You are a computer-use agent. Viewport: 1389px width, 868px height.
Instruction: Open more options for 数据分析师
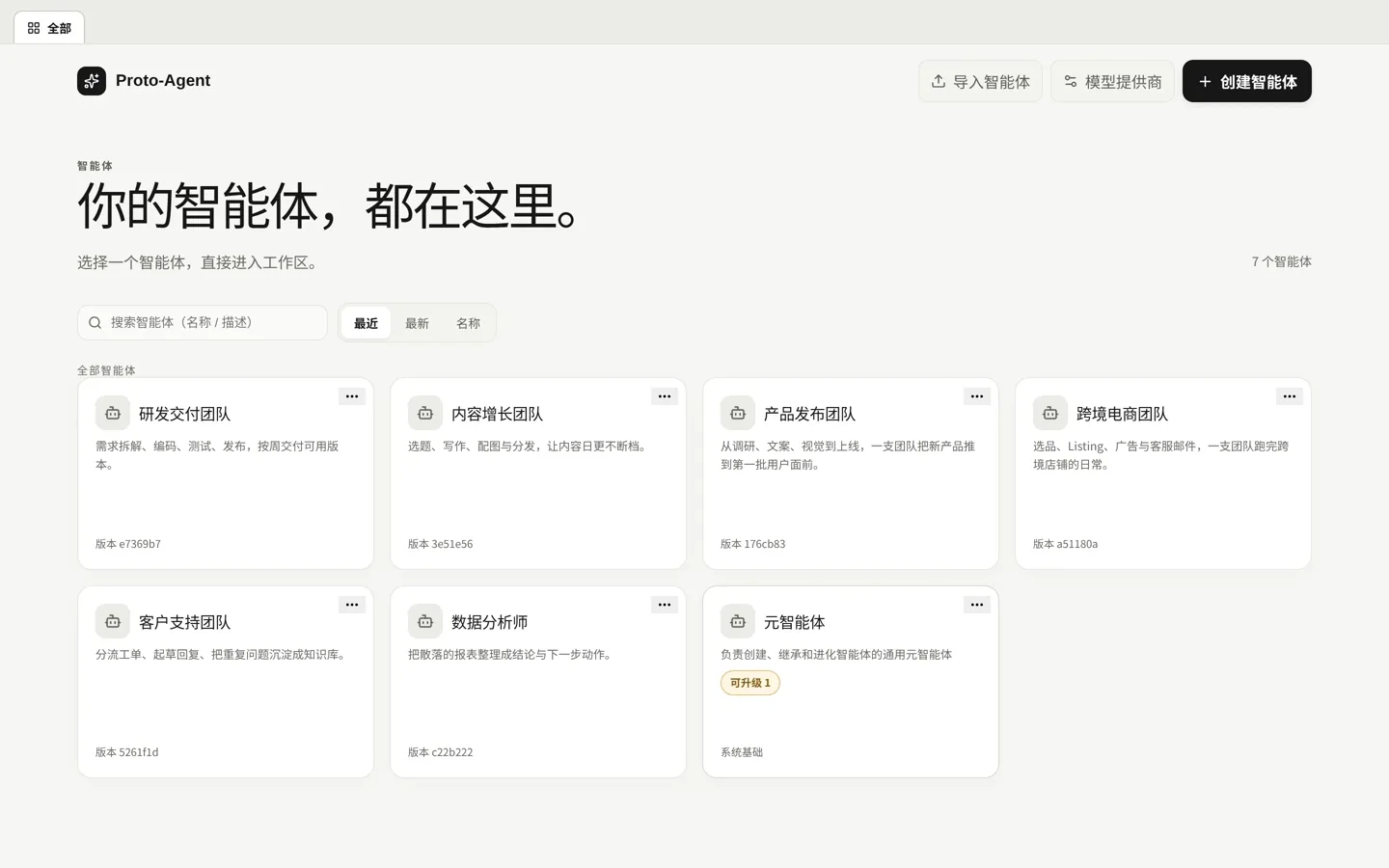[x=665, y=605]
